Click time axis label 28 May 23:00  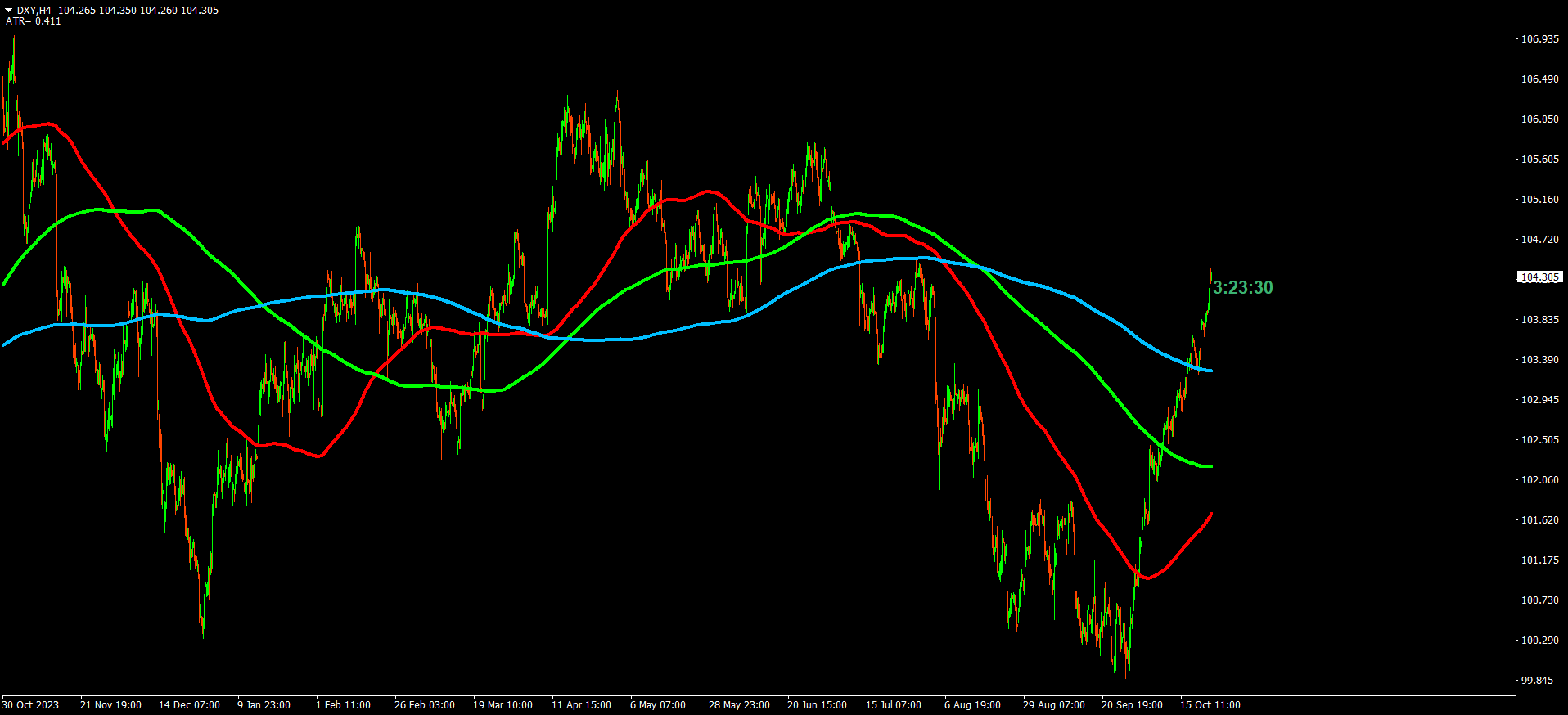(739, 705)
